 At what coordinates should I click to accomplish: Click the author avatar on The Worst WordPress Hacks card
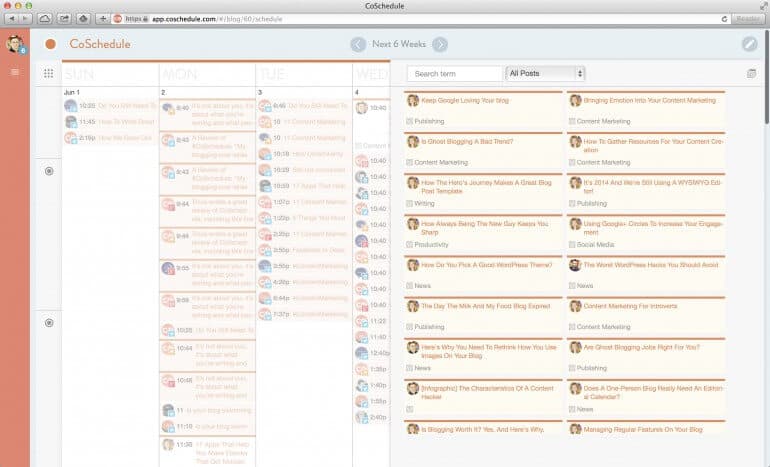click(575, 265)
